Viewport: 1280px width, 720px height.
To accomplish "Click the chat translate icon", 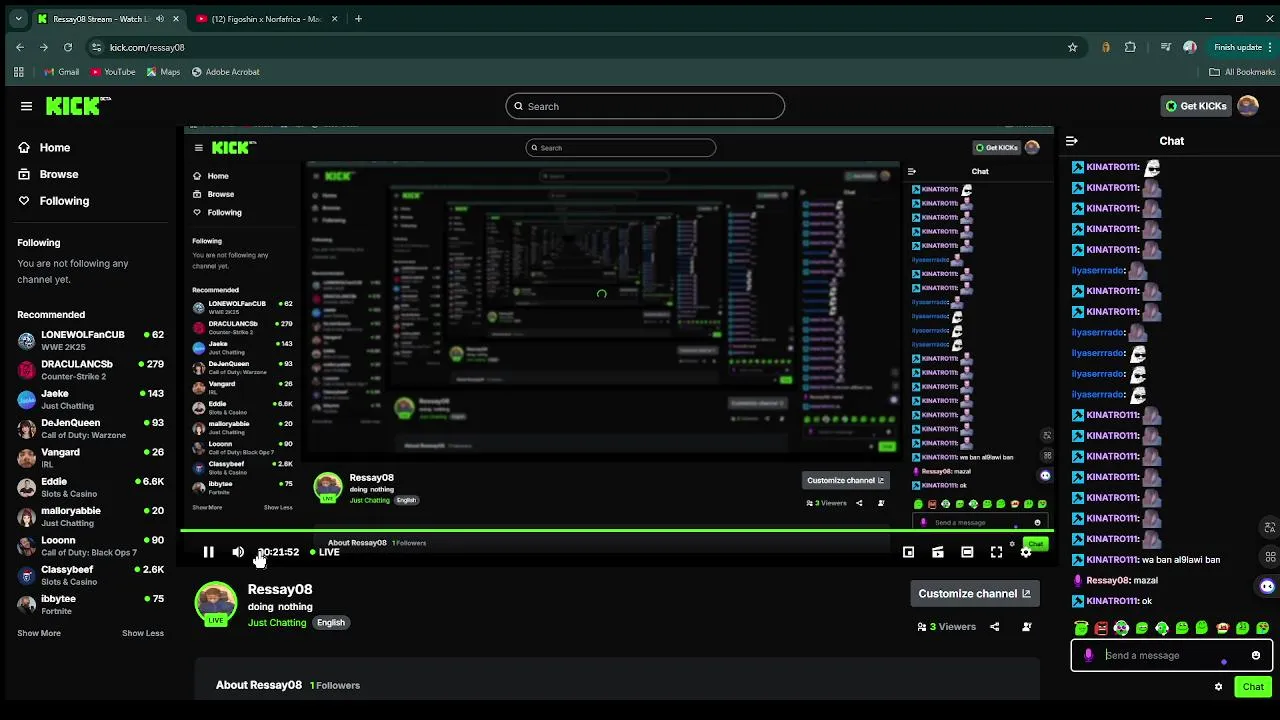I will point(1270,527).
